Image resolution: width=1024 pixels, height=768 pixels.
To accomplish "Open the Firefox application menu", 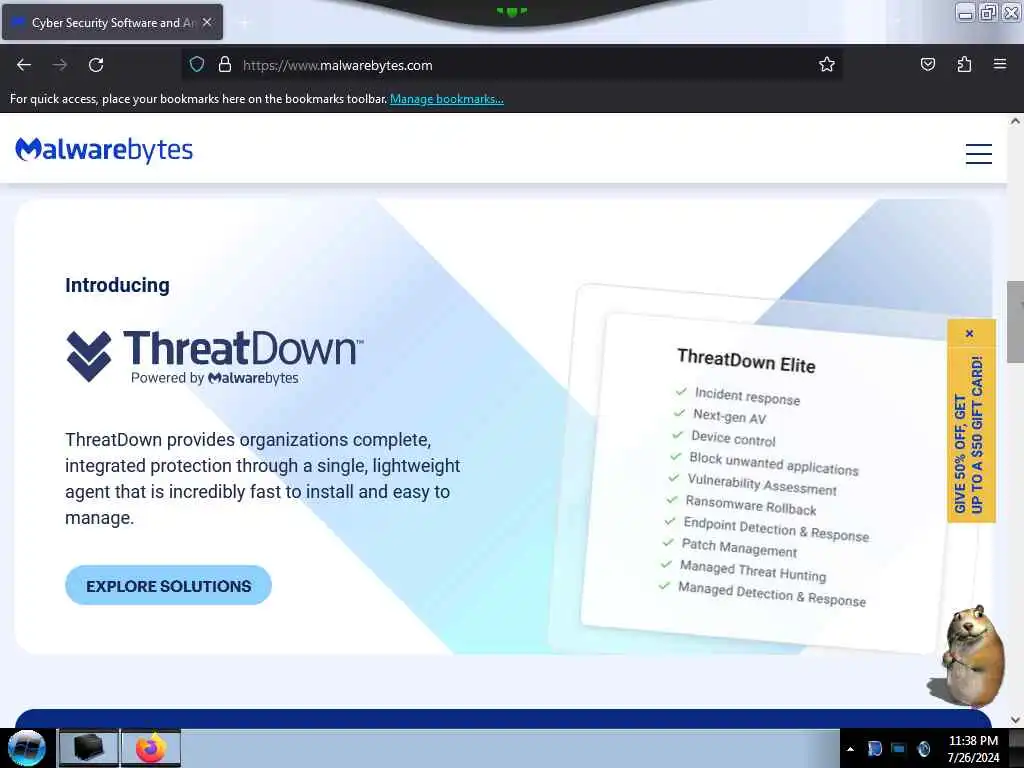I will pyautogui.click(x=1000, y=64).
